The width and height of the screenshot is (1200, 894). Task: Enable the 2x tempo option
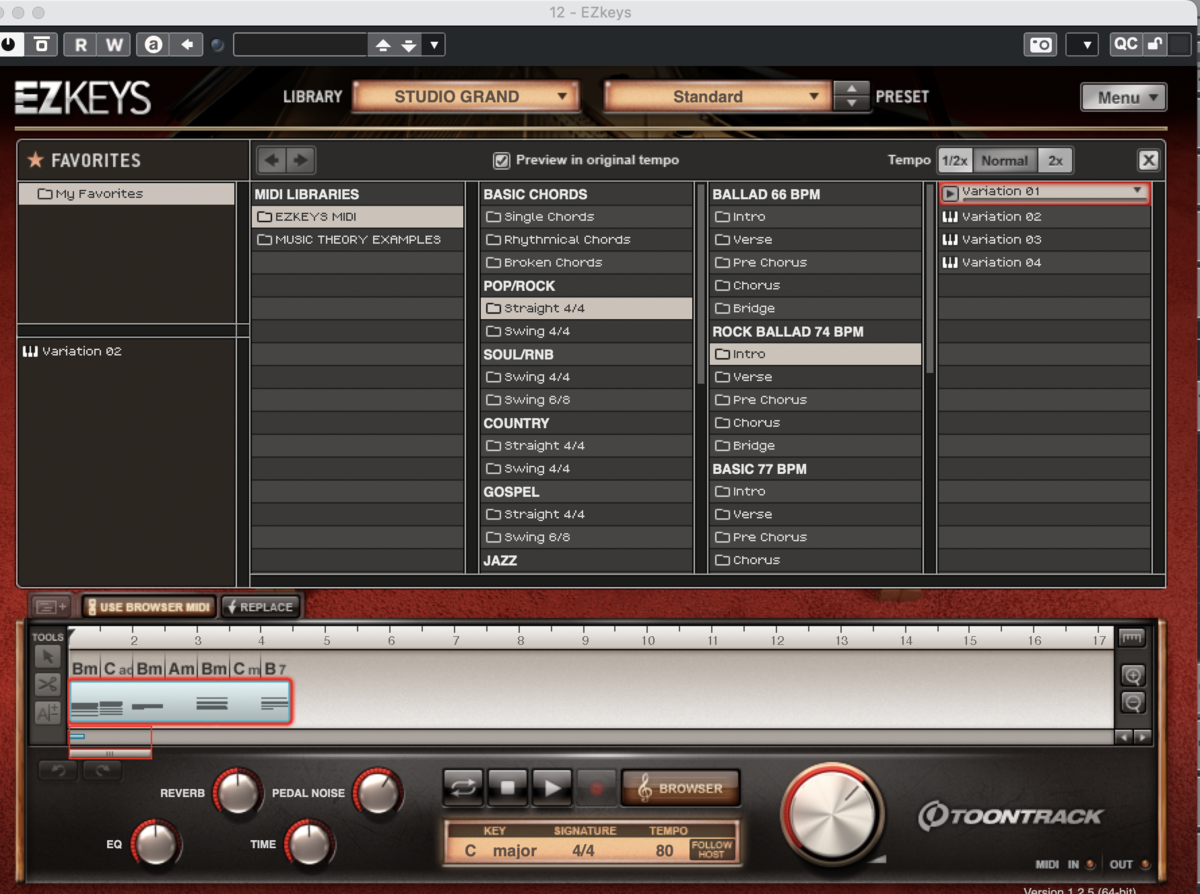tap(1055, 160)
